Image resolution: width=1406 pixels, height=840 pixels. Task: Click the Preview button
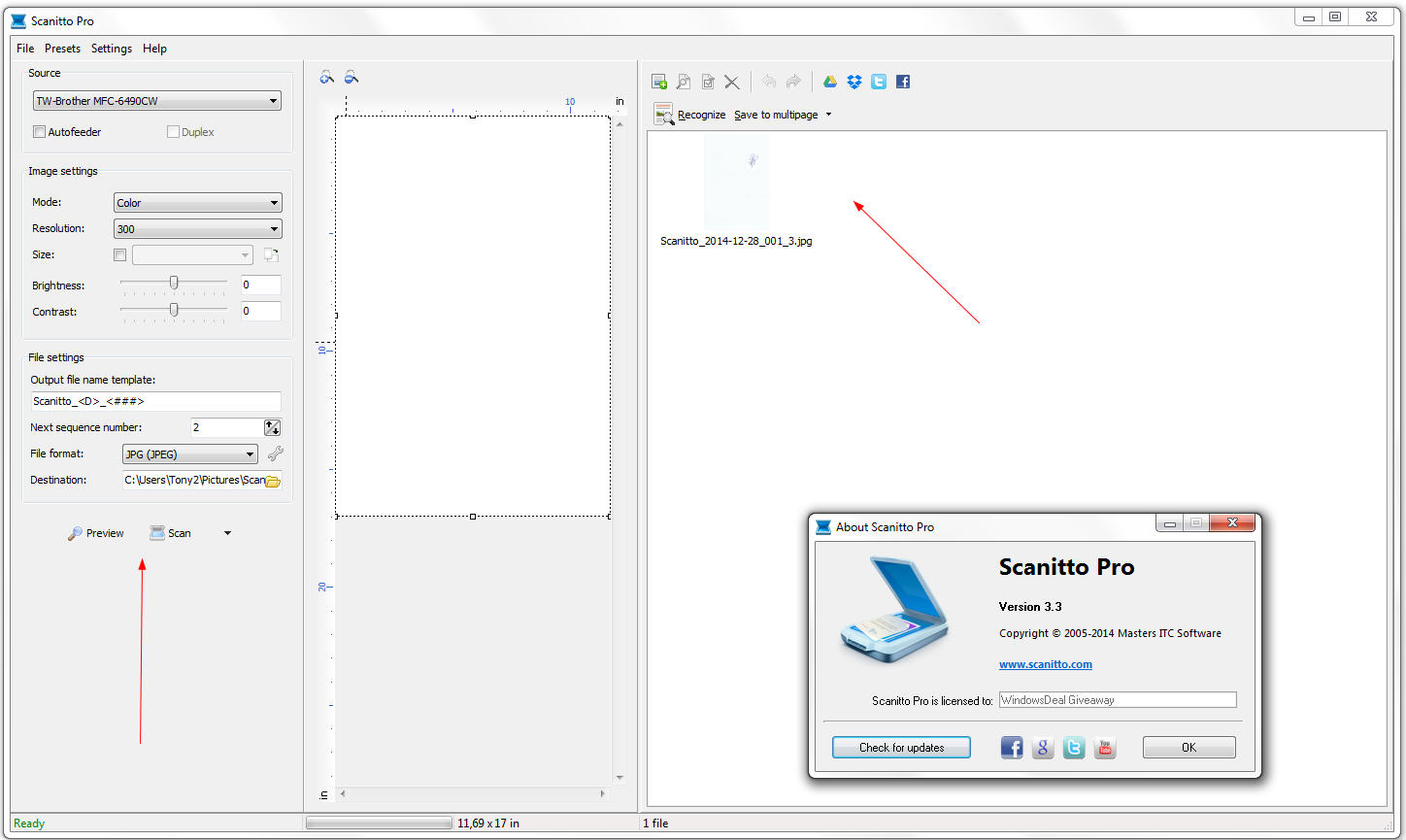pyautogui.click(x=95, y=533)
